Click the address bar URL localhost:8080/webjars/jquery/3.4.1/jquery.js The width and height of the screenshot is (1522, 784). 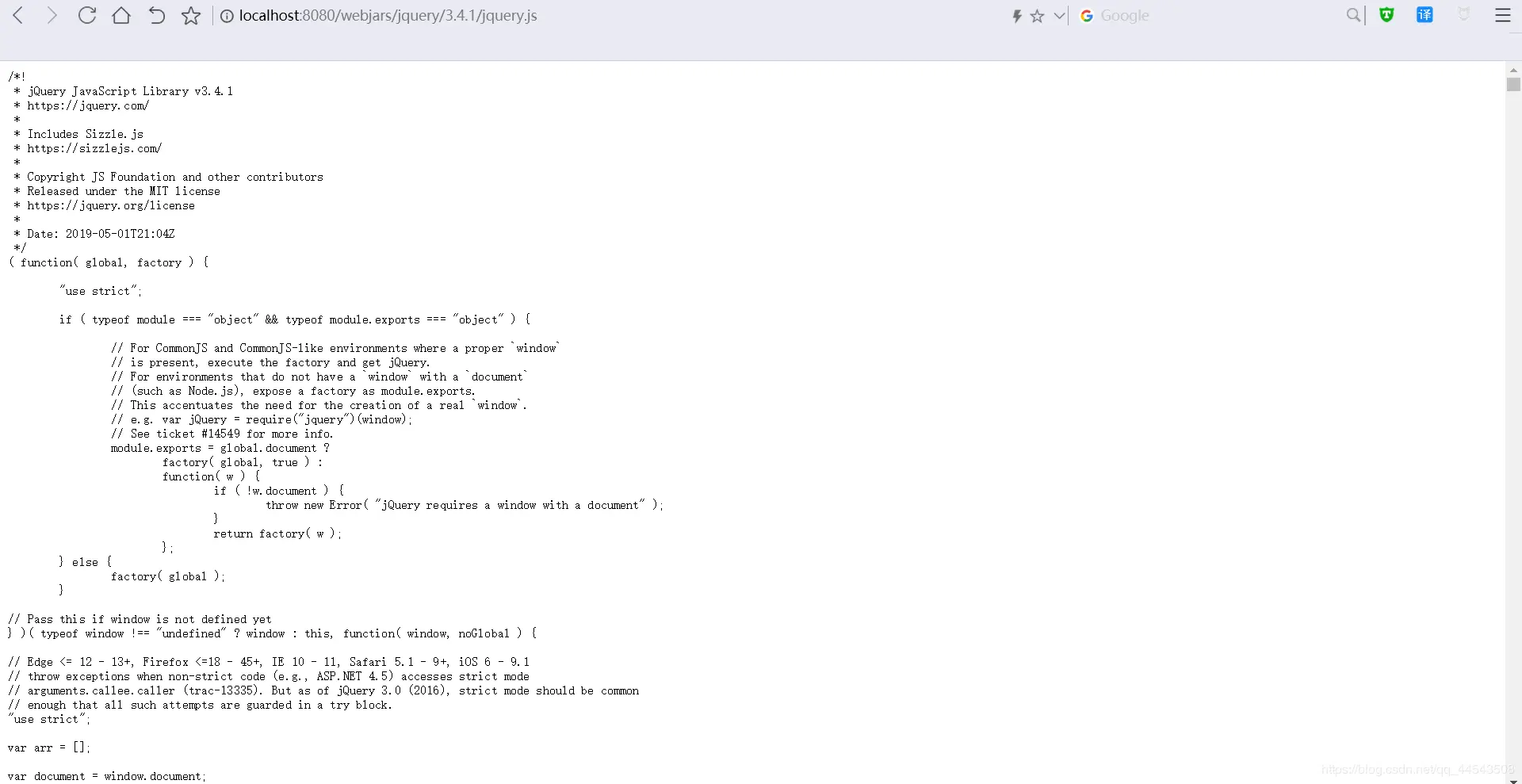[x=388, y=16]
